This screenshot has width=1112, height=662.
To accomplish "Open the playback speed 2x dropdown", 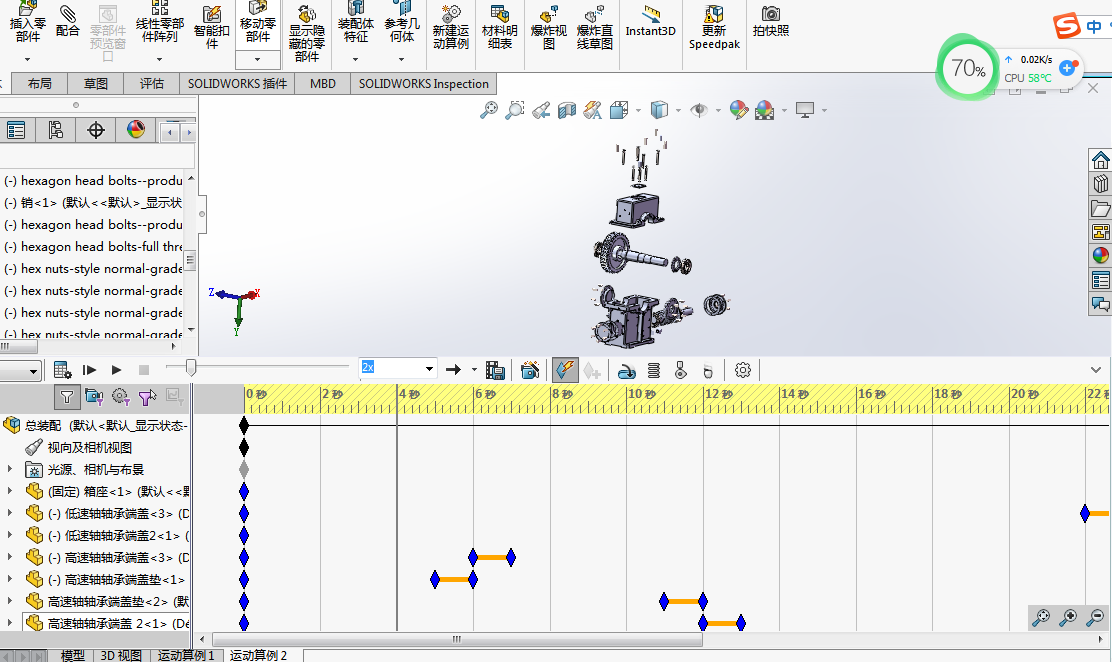I will (x=429, y=369).
